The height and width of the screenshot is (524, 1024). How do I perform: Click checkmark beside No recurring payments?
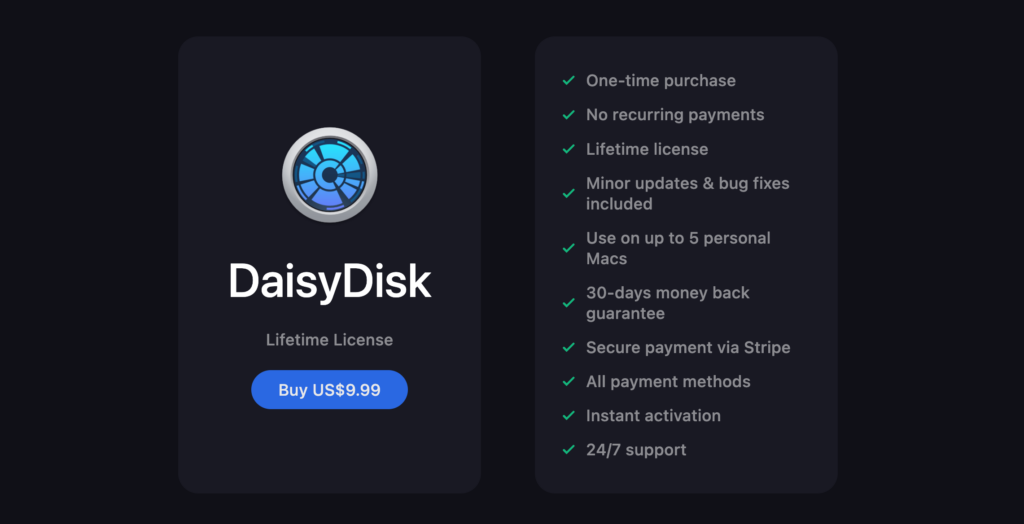click(x=569, y=115)
